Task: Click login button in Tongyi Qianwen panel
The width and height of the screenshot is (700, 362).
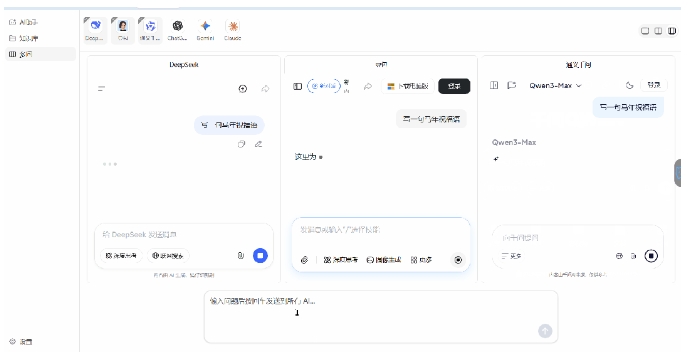Action: pos(654,85)
